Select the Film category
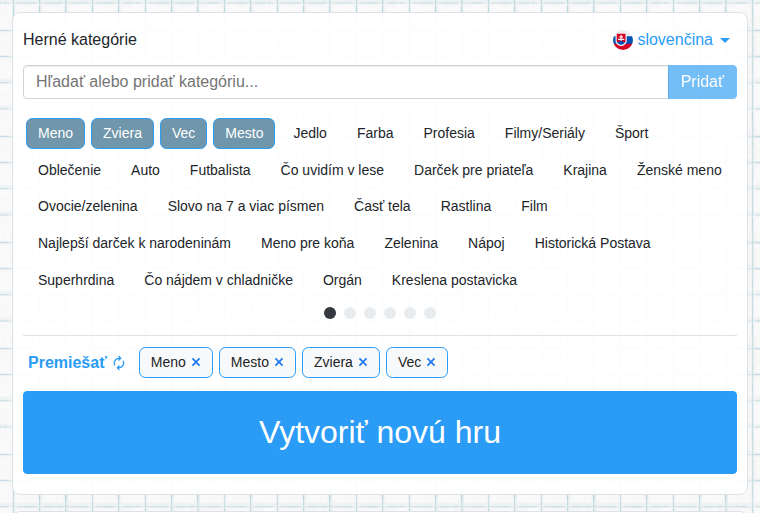The image size is (760, 513). (x=534, y=207)
